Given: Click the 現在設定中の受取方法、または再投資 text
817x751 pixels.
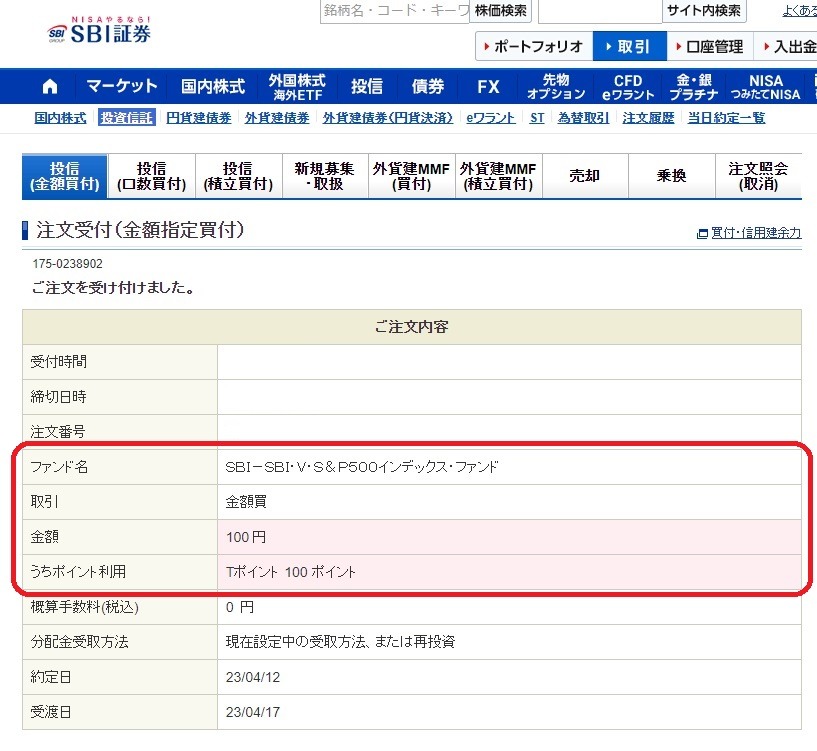Looking at the screenshot, I should point(340,642).
